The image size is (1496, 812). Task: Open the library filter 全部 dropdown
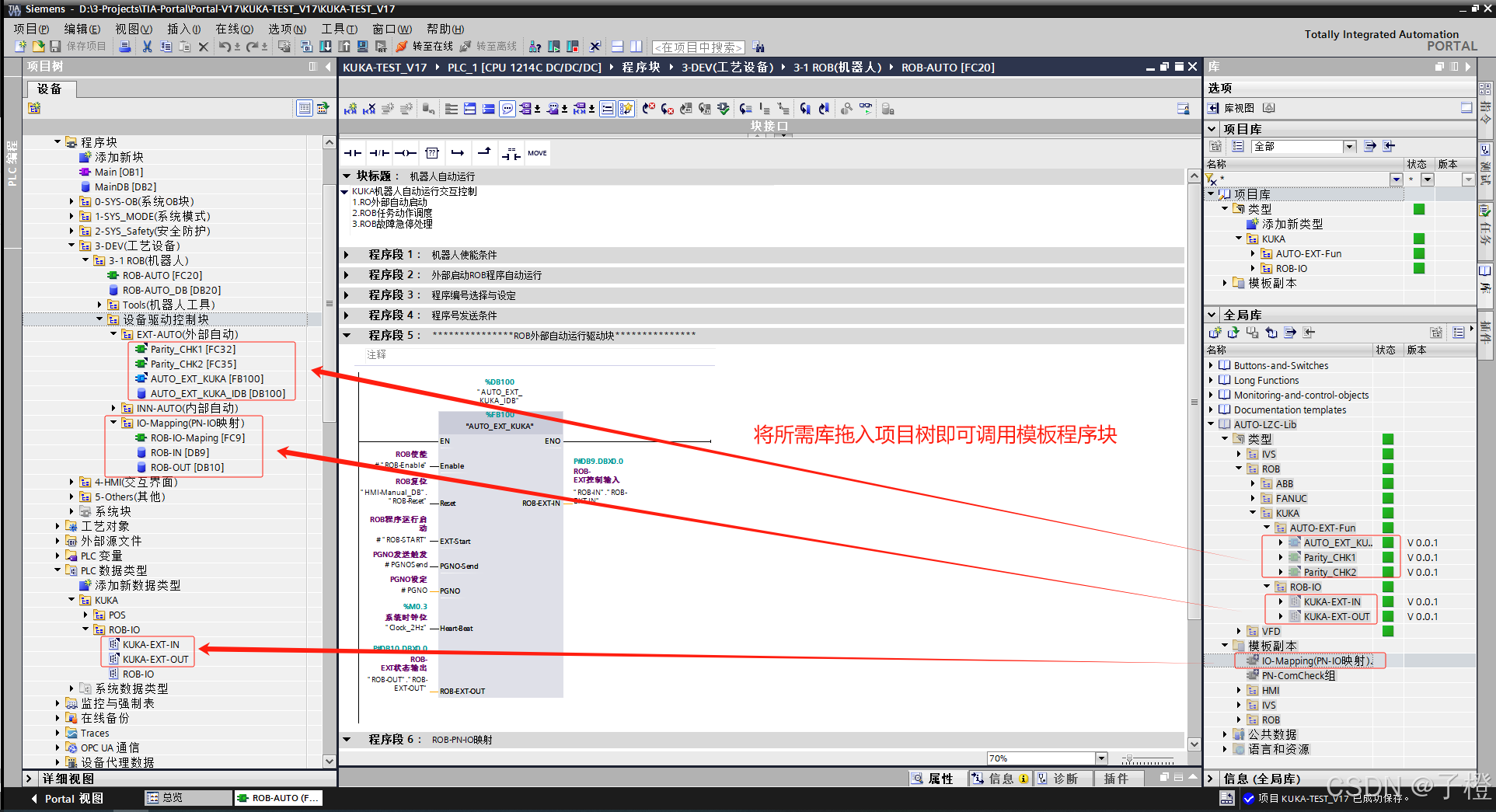point(1349,146)
